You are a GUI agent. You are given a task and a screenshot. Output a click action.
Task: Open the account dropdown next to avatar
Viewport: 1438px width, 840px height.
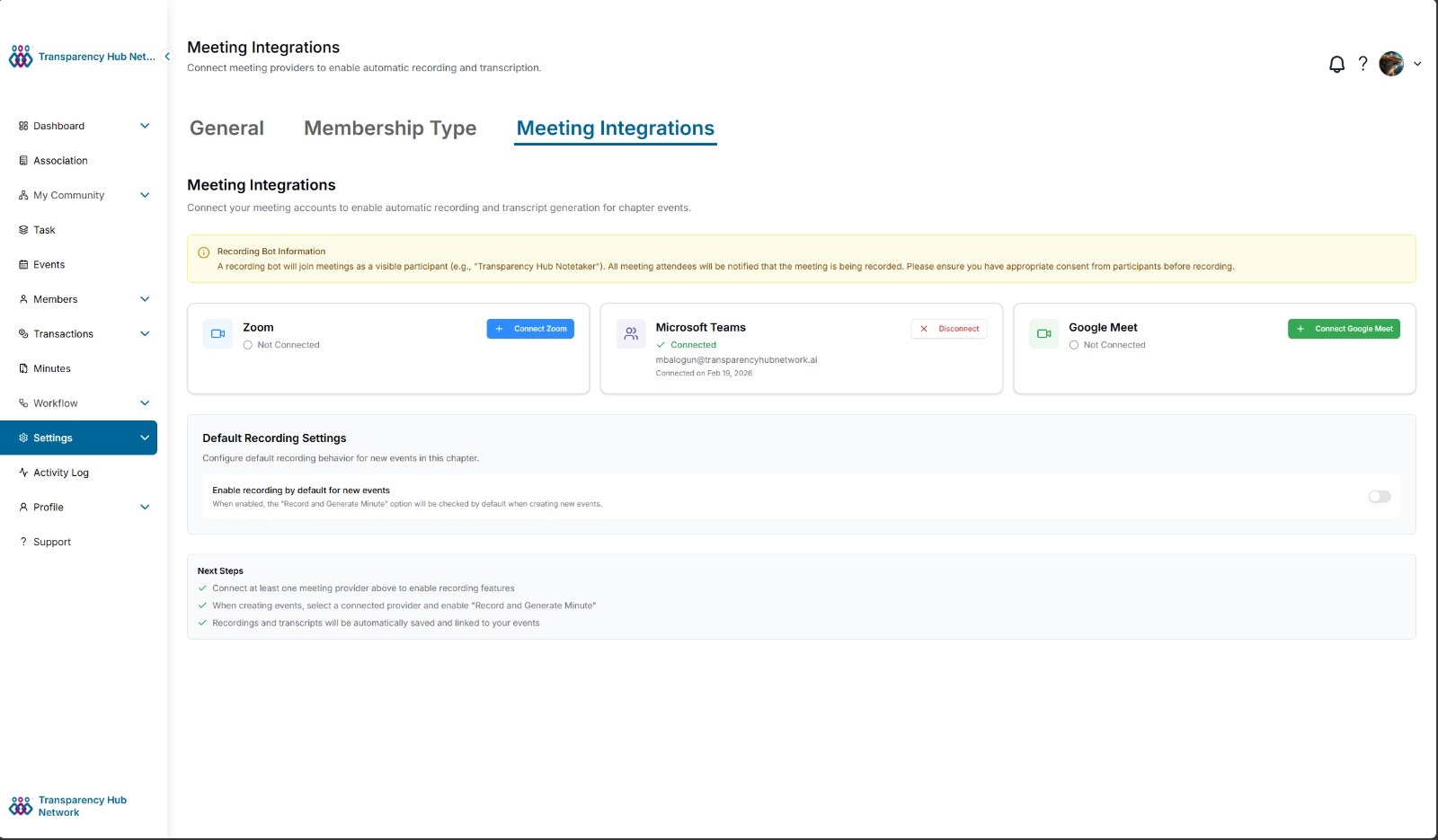[x=1417, y=64]
